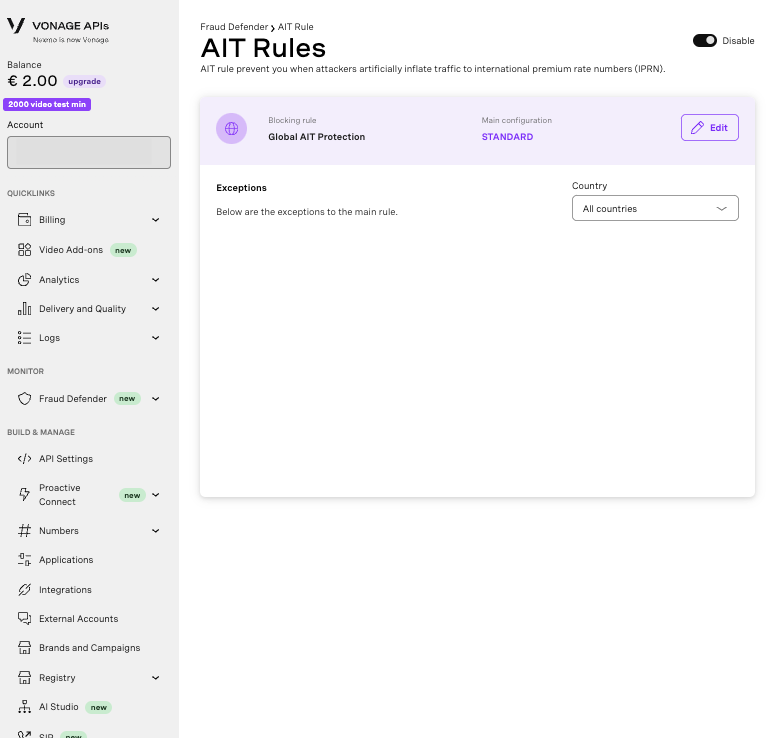
Task: Expand the Registry menu chevron
Action: (155, 678)
